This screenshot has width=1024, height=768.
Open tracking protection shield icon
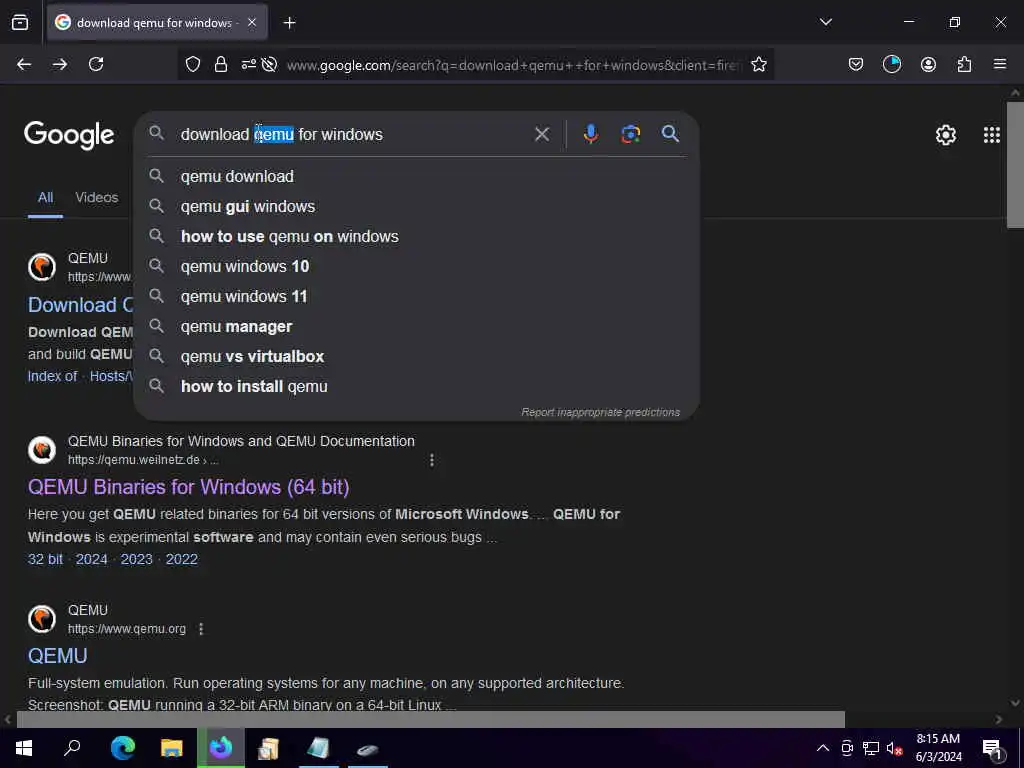point(193,64)
